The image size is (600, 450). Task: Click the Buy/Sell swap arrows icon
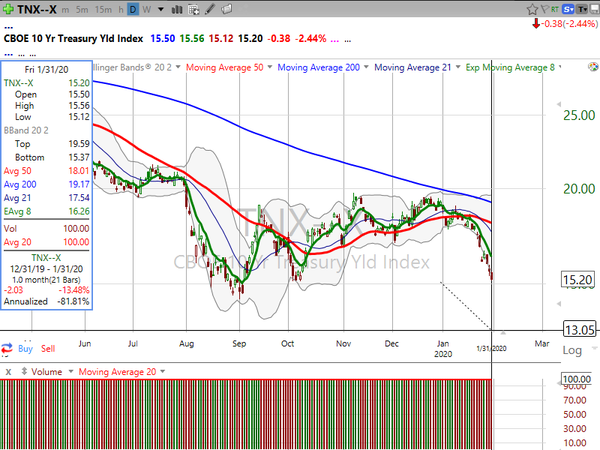point(7,349)
